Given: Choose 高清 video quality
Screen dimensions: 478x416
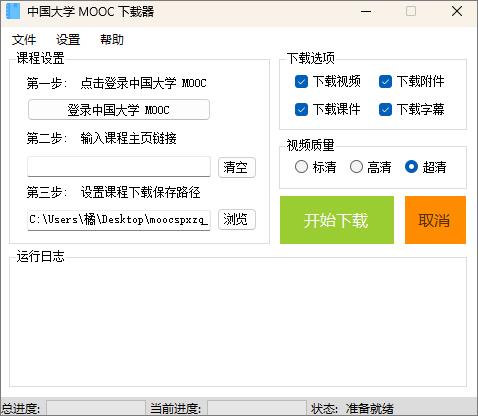Looking at the screenshot, I should (356, 167).
